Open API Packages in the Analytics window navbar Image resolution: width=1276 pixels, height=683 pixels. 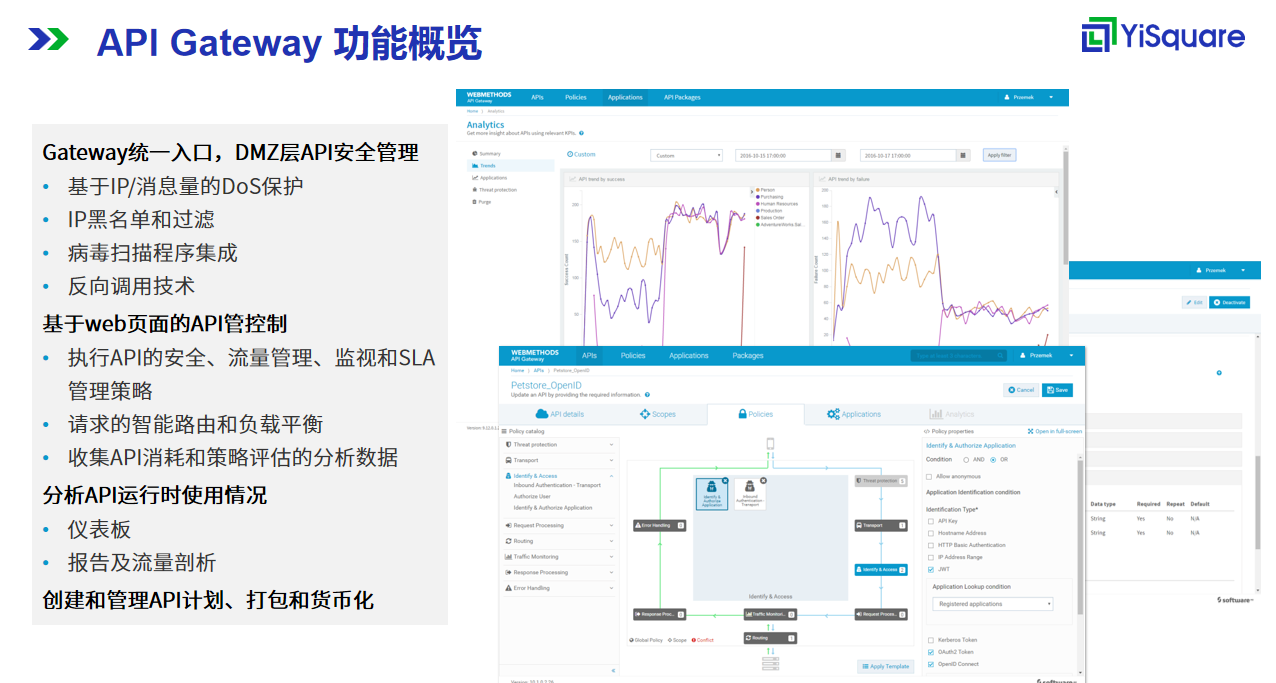point(682,97)
